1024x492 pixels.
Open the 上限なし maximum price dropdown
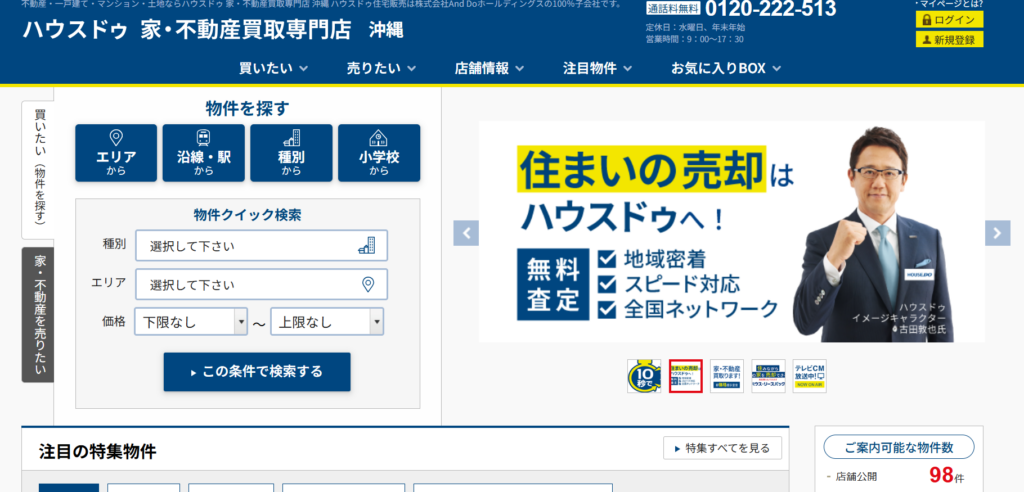click(327, 322)
